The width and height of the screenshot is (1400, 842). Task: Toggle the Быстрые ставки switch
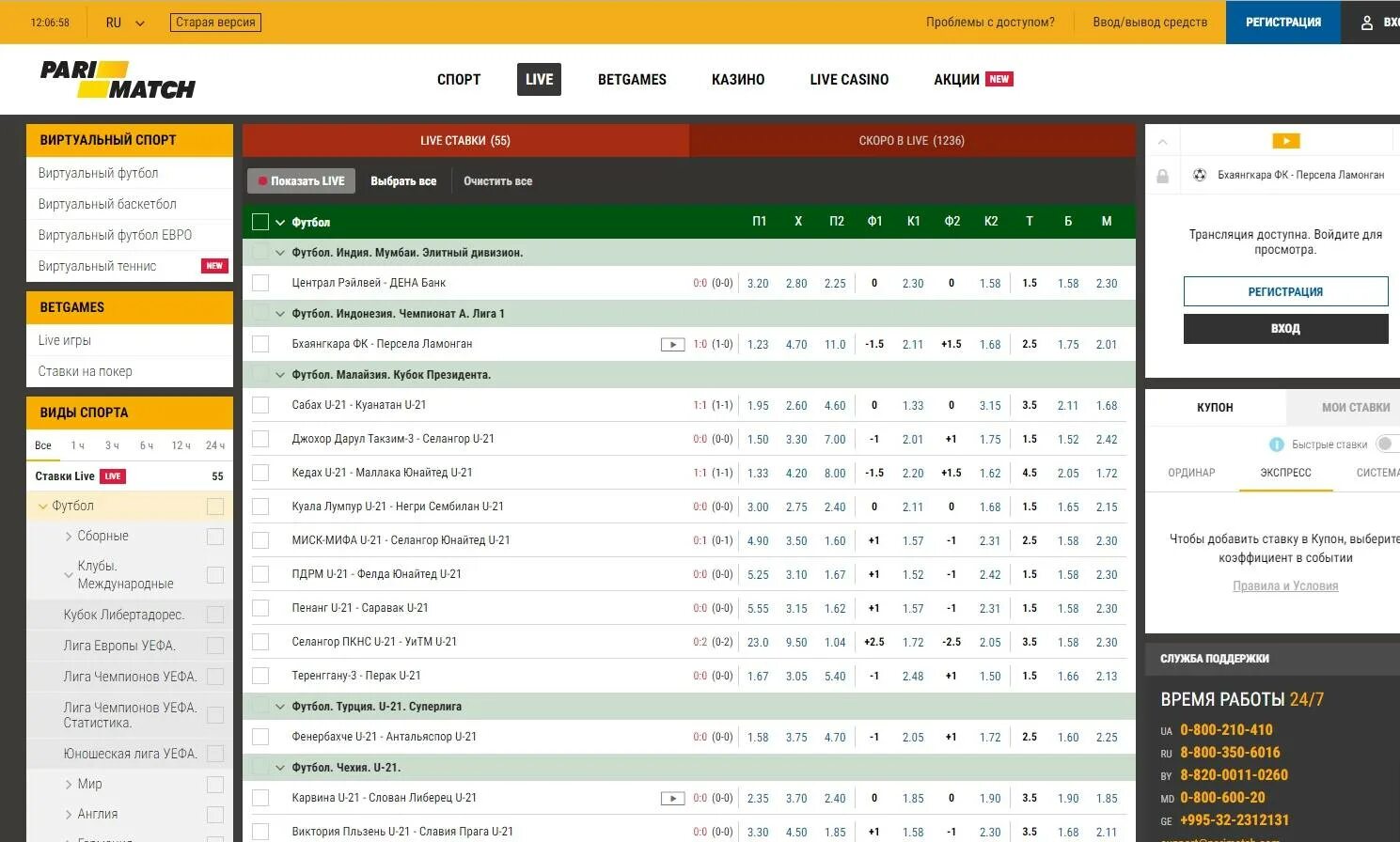pyautogui.click(x=1387, y=444)
